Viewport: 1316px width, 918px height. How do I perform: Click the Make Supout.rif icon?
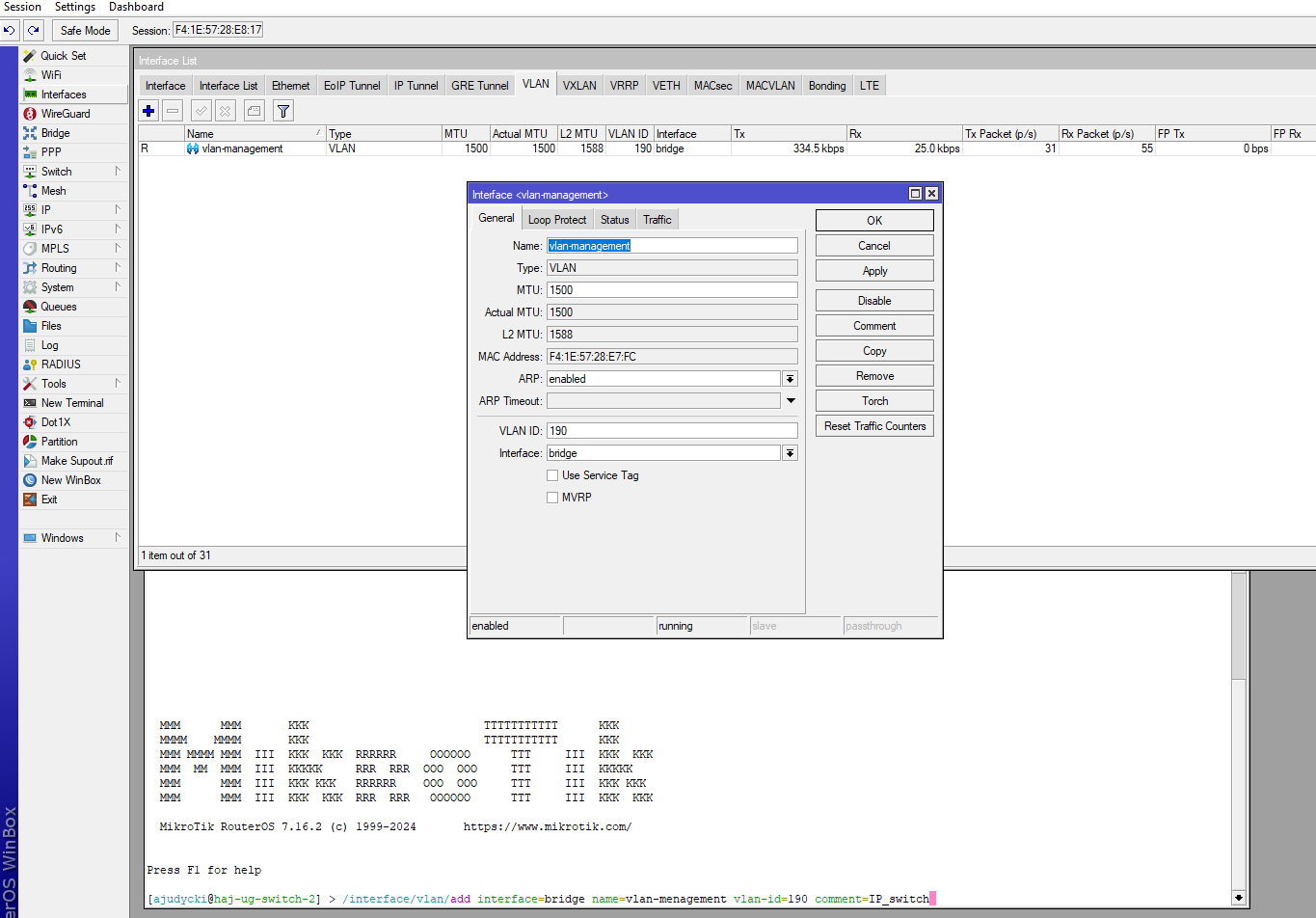tap(30, 461)
